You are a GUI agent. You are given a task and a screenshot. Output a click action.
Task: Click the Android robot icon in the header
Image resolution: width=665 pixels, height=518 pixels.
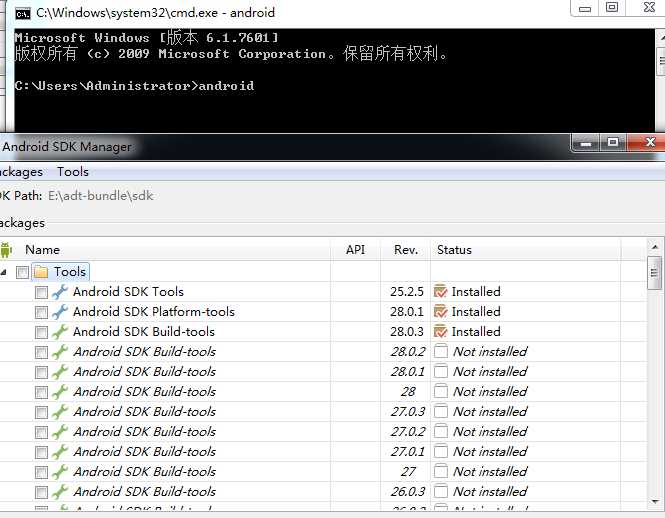click(x=6, y=250)
